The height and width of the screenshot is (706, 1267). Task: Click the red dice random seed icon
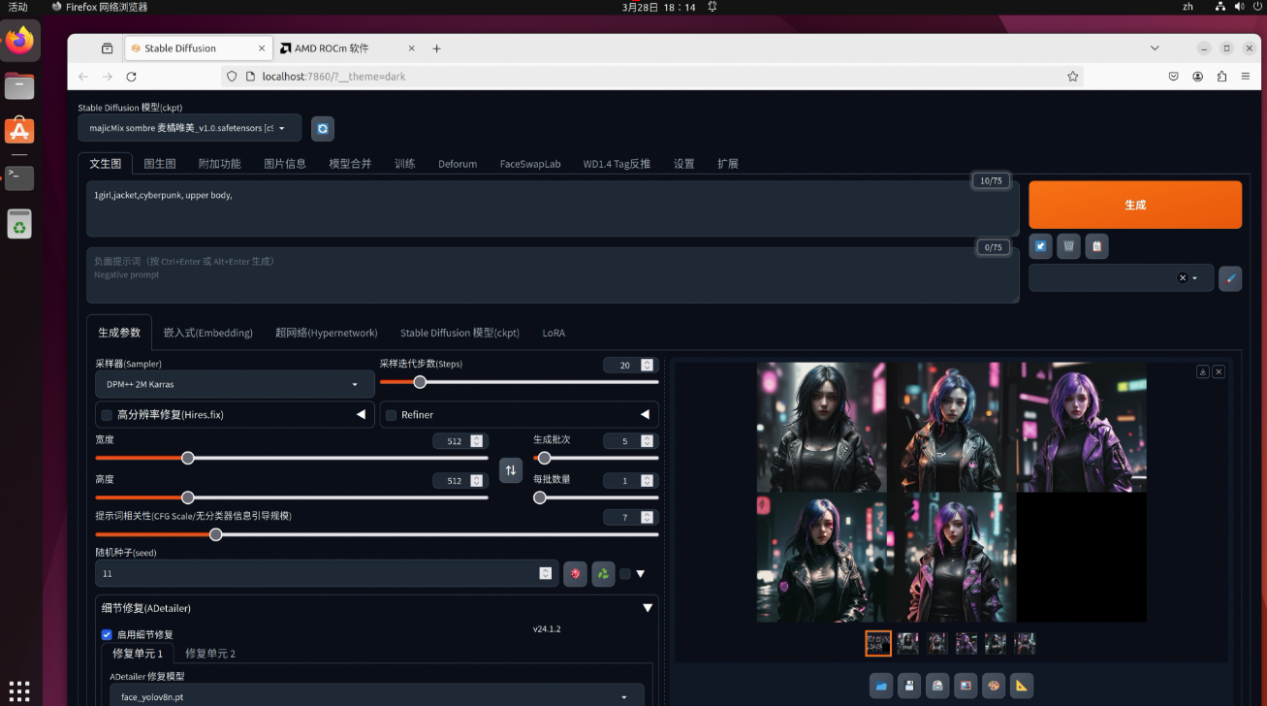tap(575, 574)
